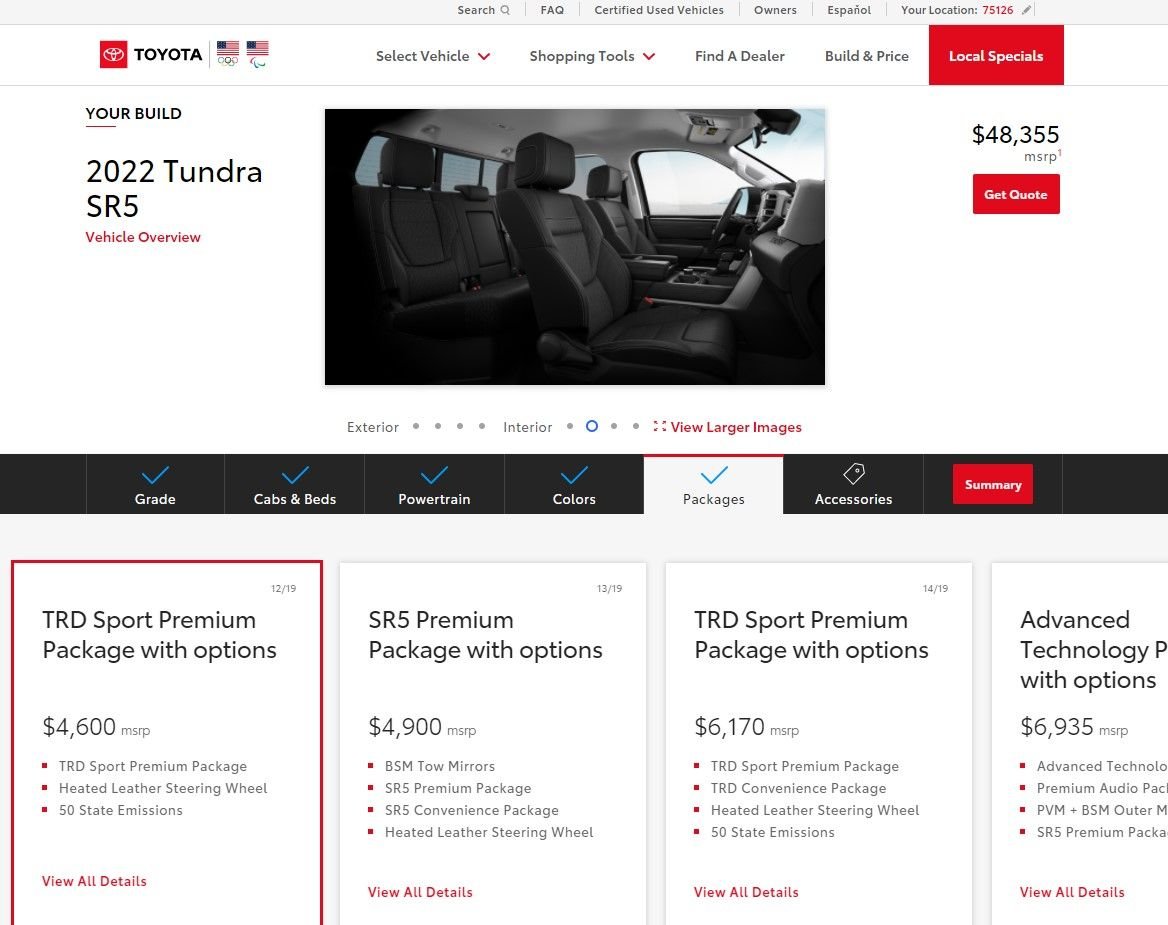
Task: Open the Vehicle Overview link
Action: [143, 237]
